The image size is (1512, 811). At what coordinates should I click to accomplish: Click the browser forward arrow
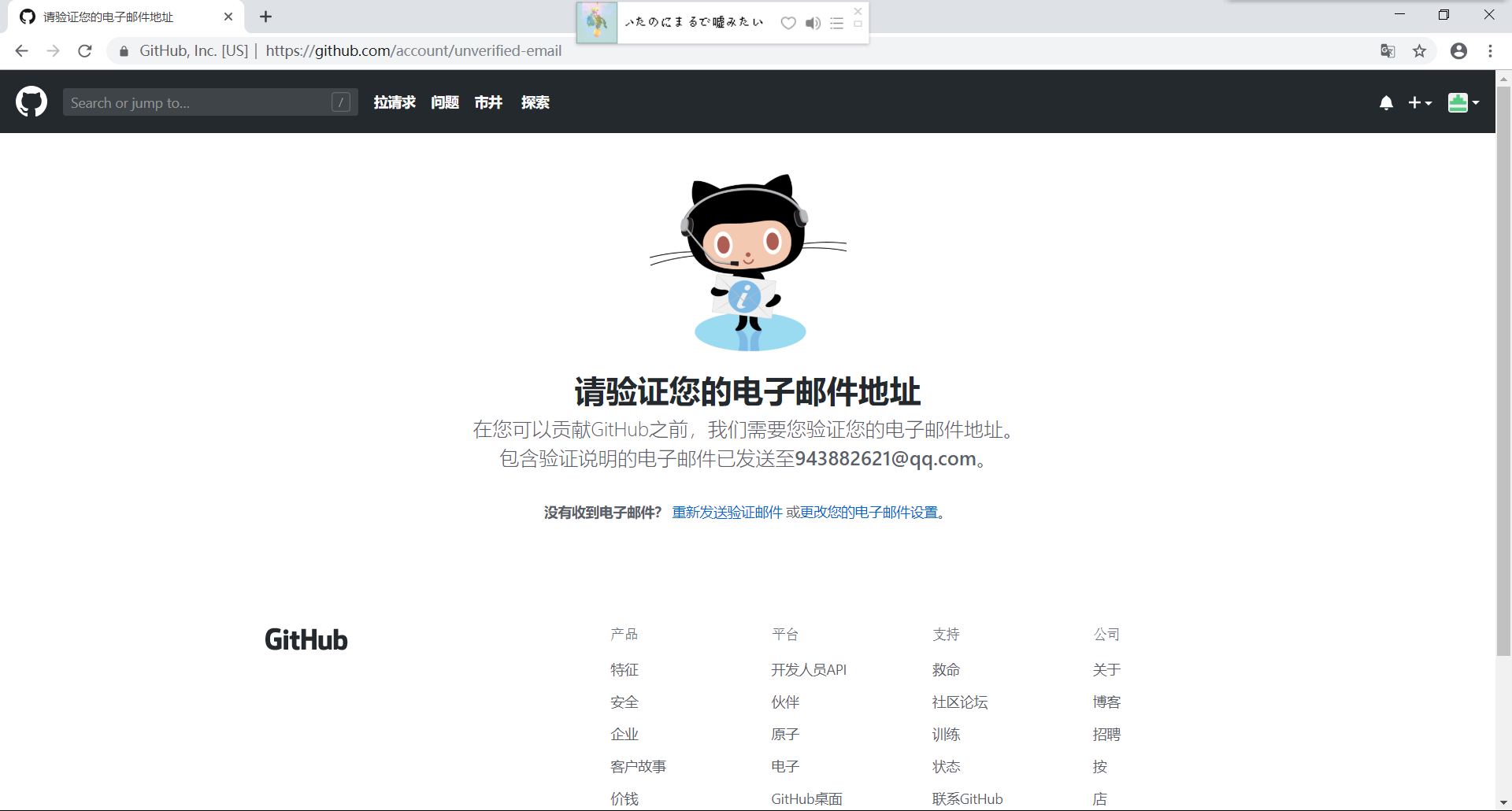53,51
